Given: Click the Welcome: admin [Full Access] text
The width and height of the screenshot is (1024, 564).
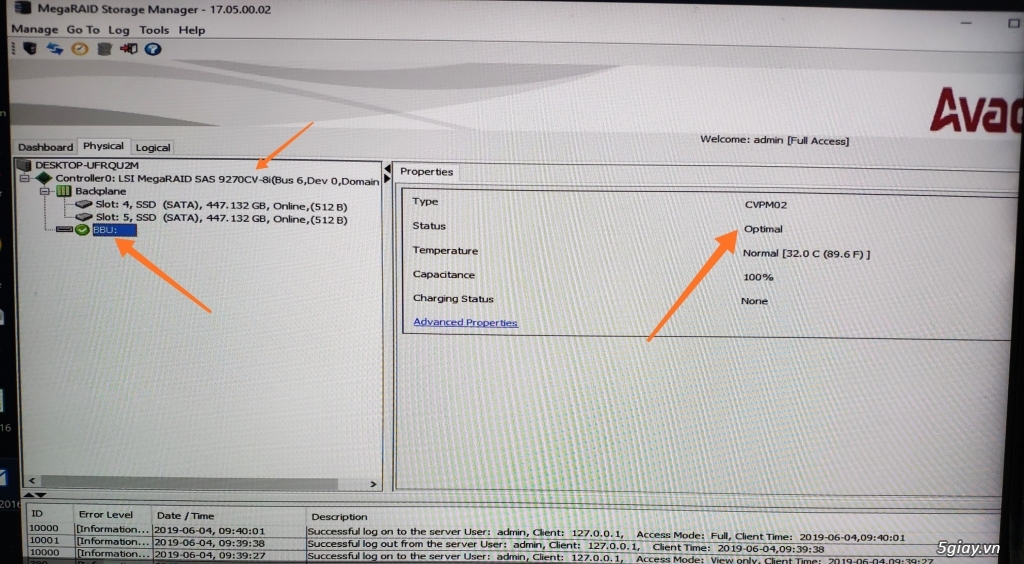Looking at the screenshot, I should (x=775, y=140).
